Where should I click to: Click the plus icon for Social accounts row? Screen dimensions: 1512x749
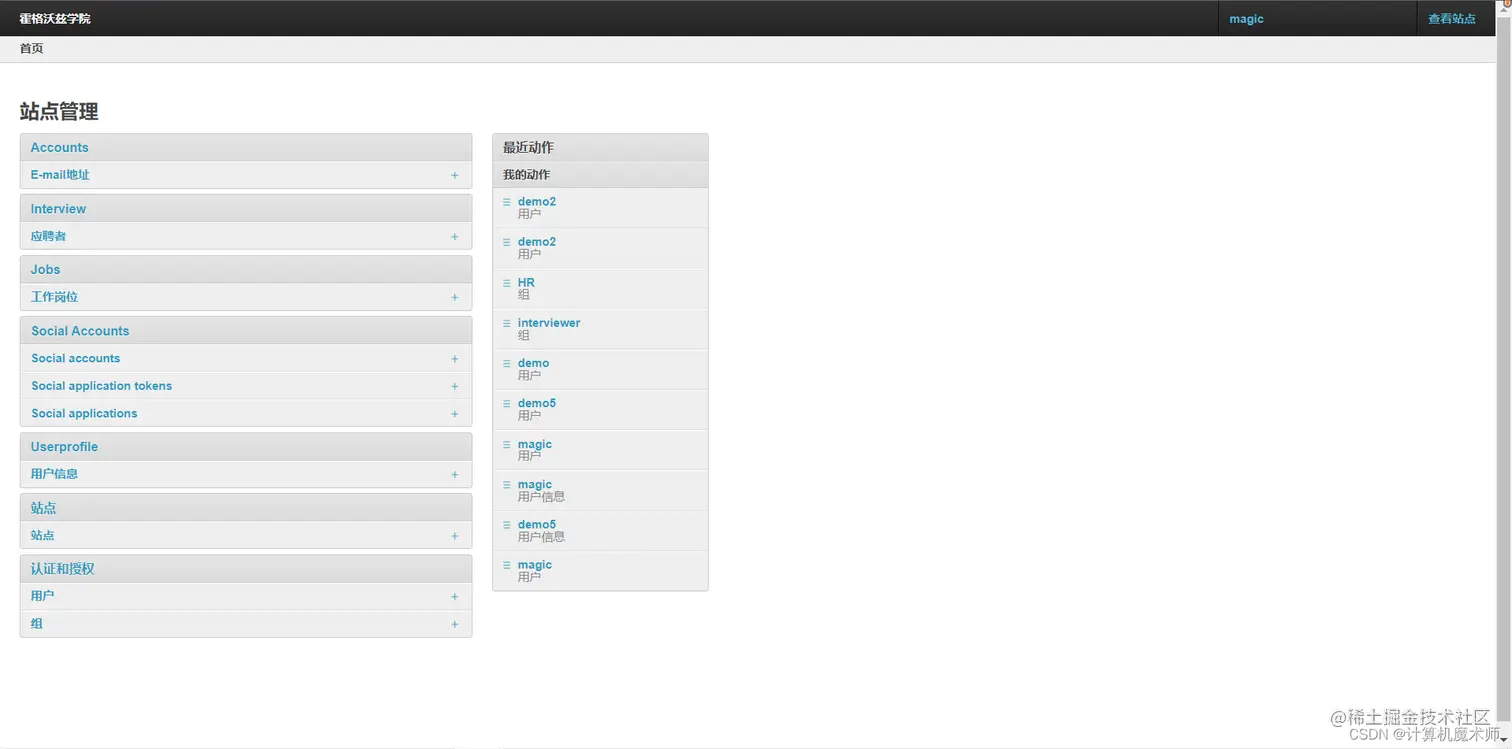[x=454, y=359]
